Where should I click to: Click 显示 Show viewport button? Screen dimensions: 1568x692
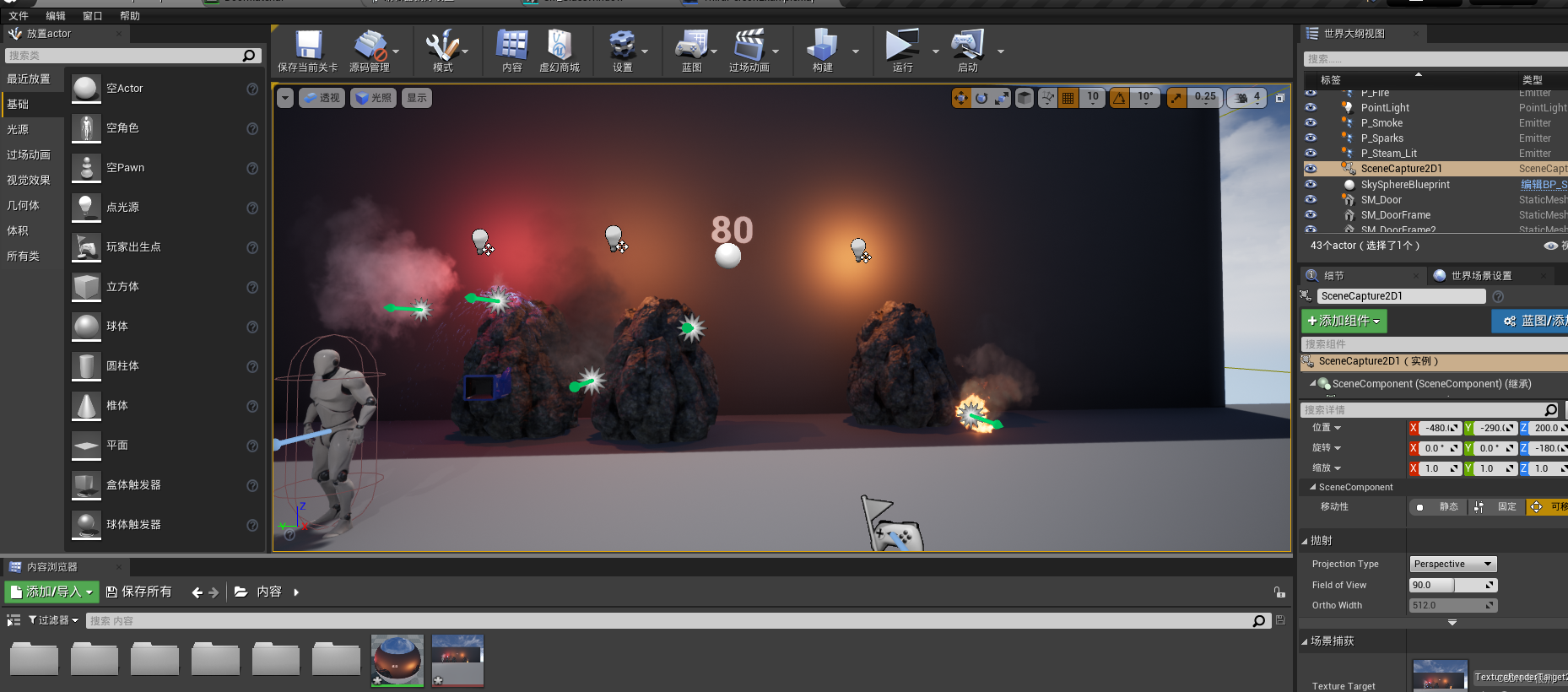(x=417, y=98)
